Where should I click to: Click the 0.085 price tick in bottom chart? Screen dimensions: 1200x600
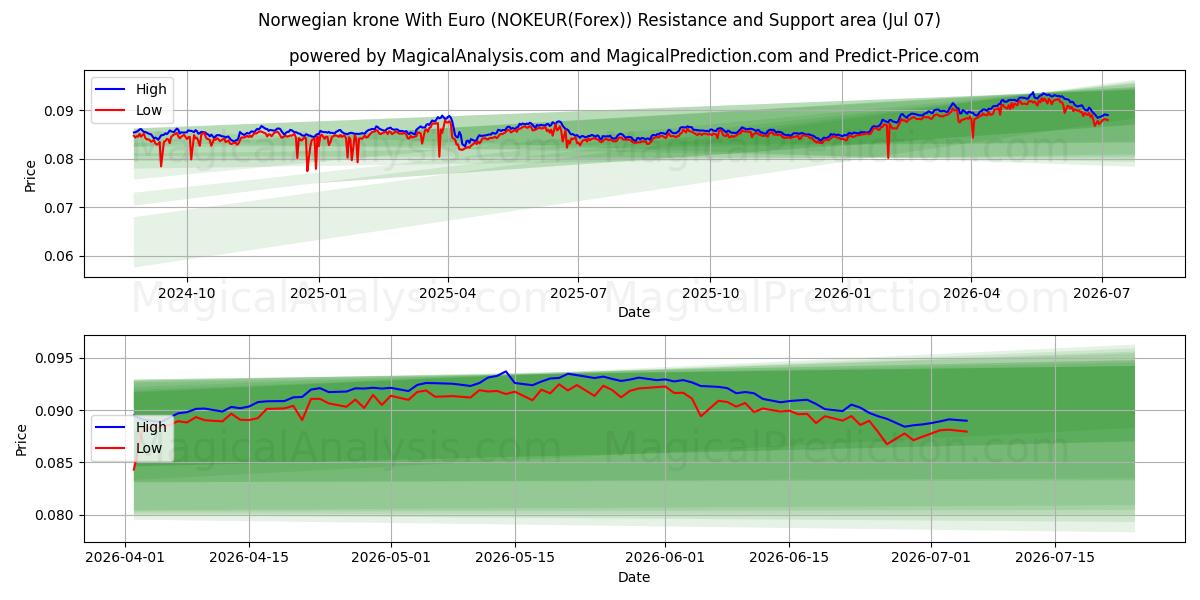click(x=55, y=463)
